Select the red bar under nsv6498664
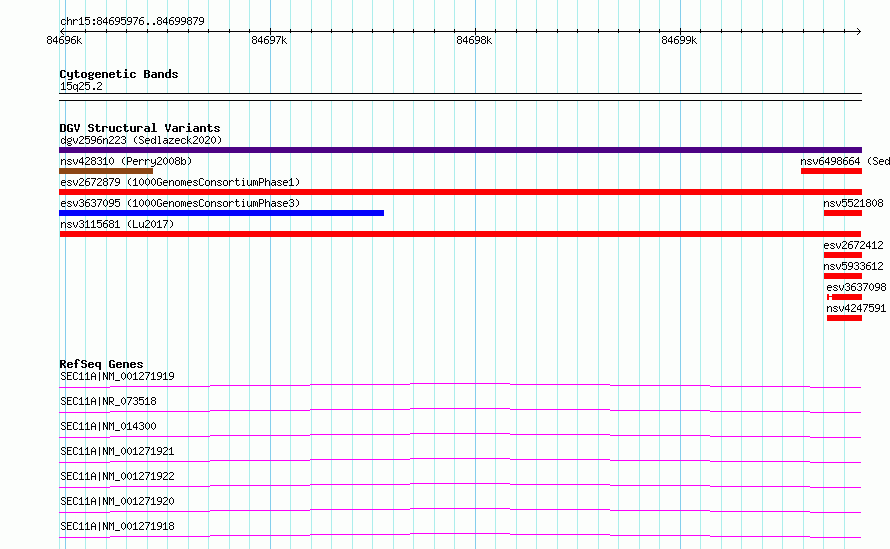Screen dimensions: 890x549 point(832,171)
